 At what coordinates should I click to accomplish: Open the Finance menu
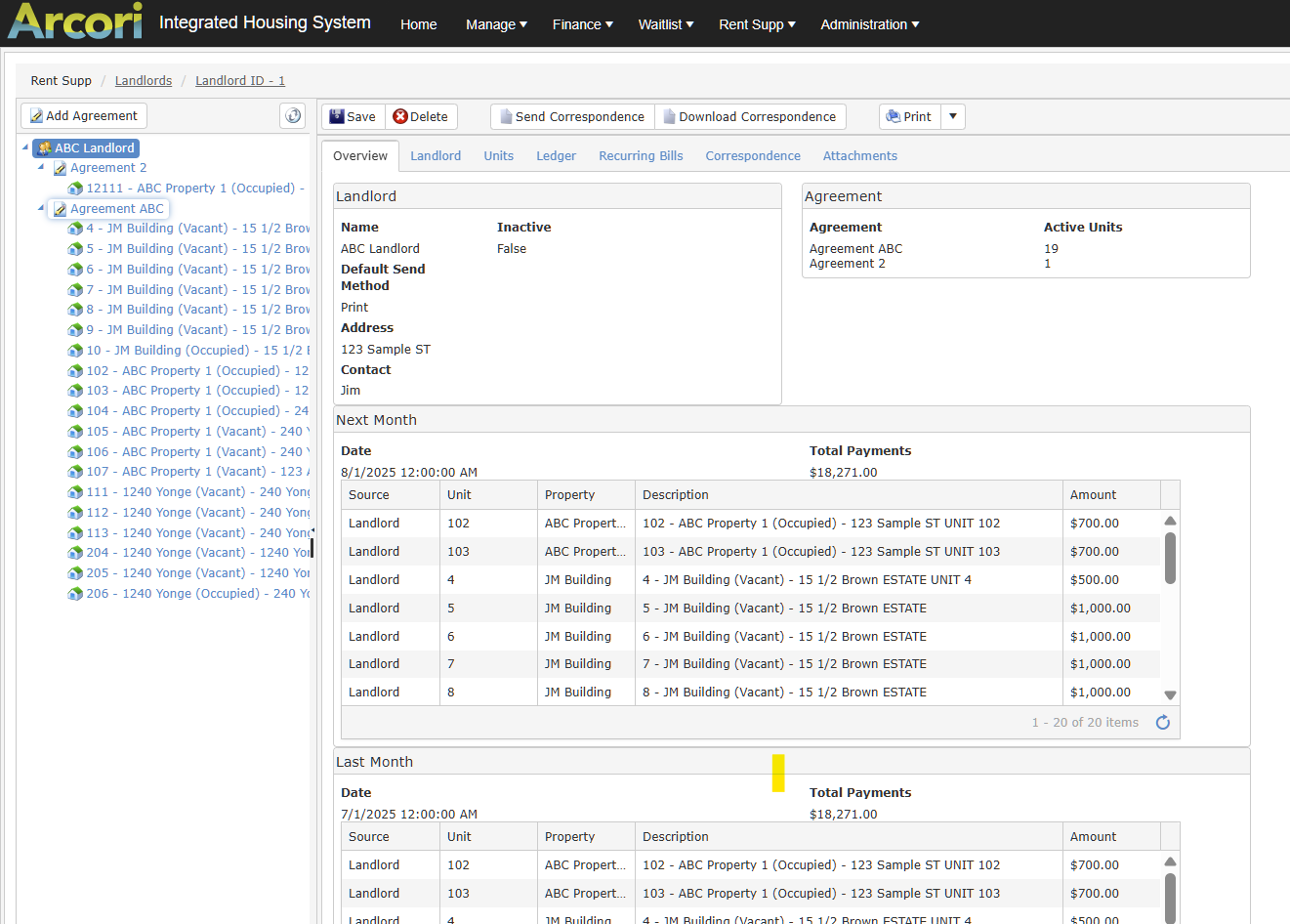pyautogui.click(x=582, y=24)
